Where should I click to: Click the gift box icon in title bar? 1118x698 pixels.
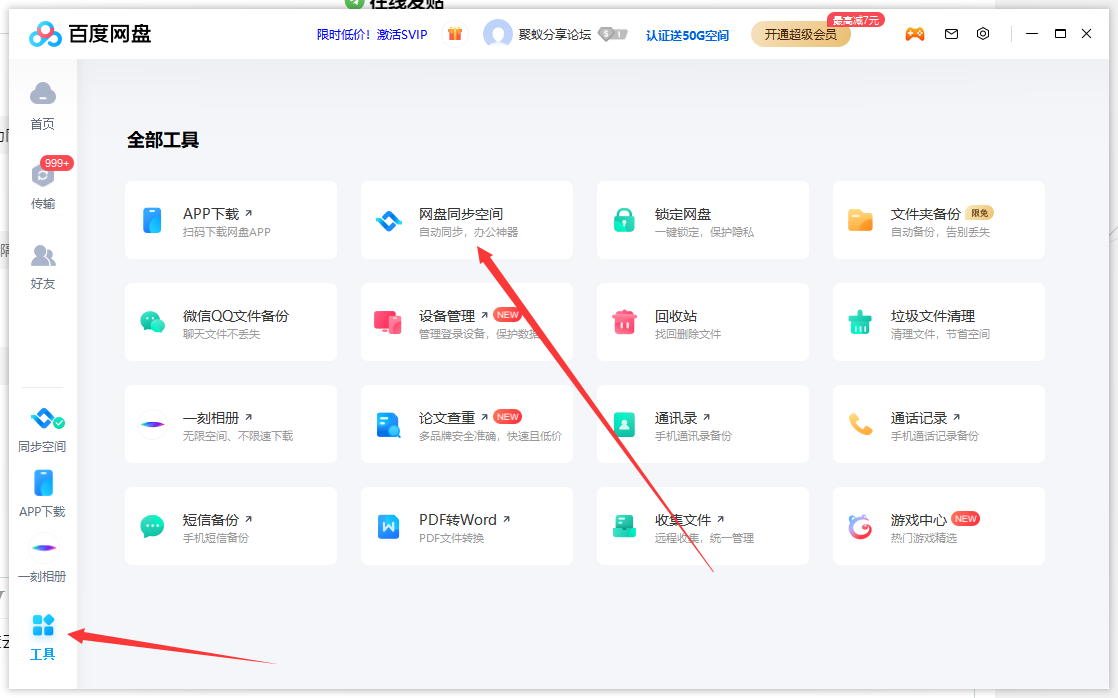[455, 34]
